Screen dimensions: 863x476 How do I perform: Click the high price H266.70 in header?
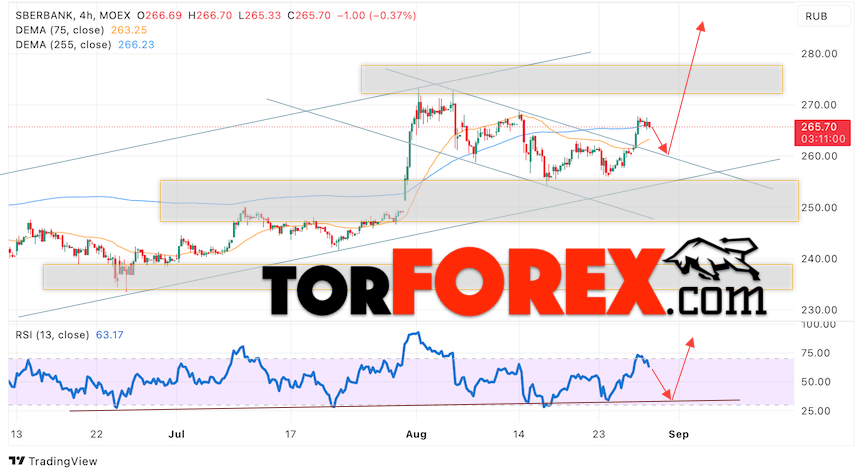pyautogui.click(x=210, y=15)
